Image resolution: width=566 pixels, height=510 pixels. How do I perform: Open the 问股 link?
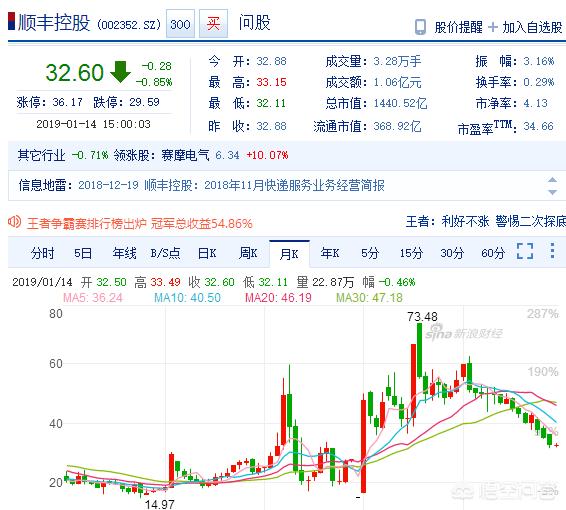point(254,23)
